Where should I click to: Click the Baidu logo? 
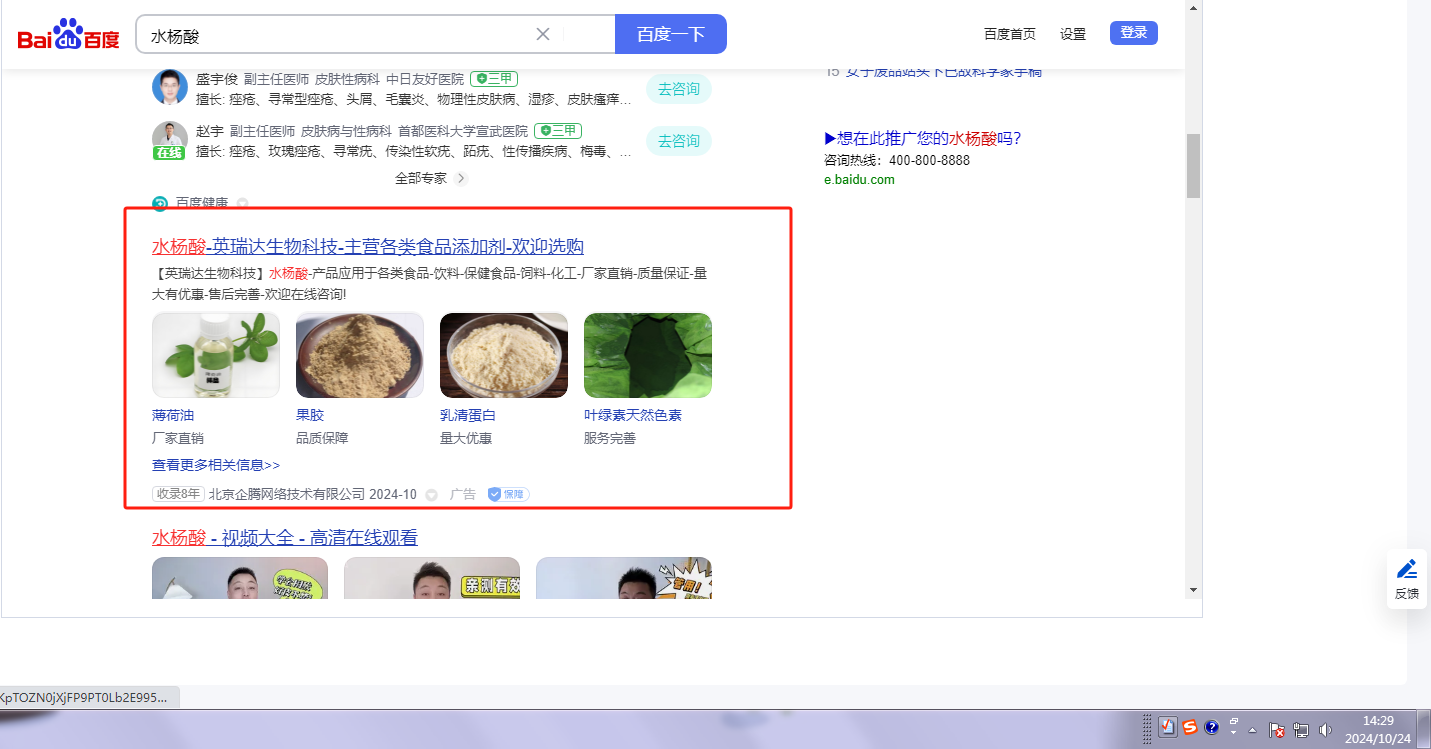point(68,35)
